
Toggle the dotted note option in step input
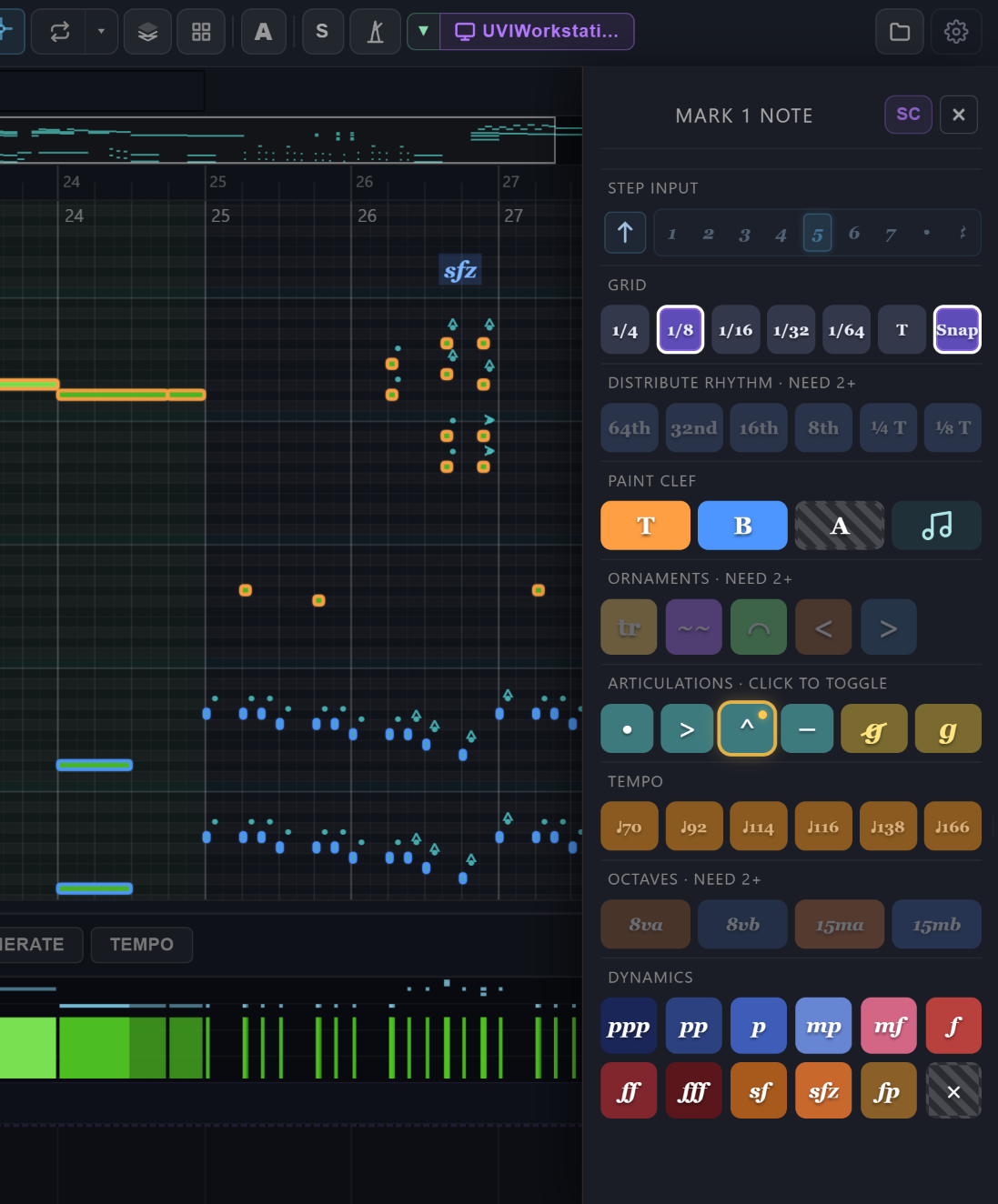click(x=927, y=233)
